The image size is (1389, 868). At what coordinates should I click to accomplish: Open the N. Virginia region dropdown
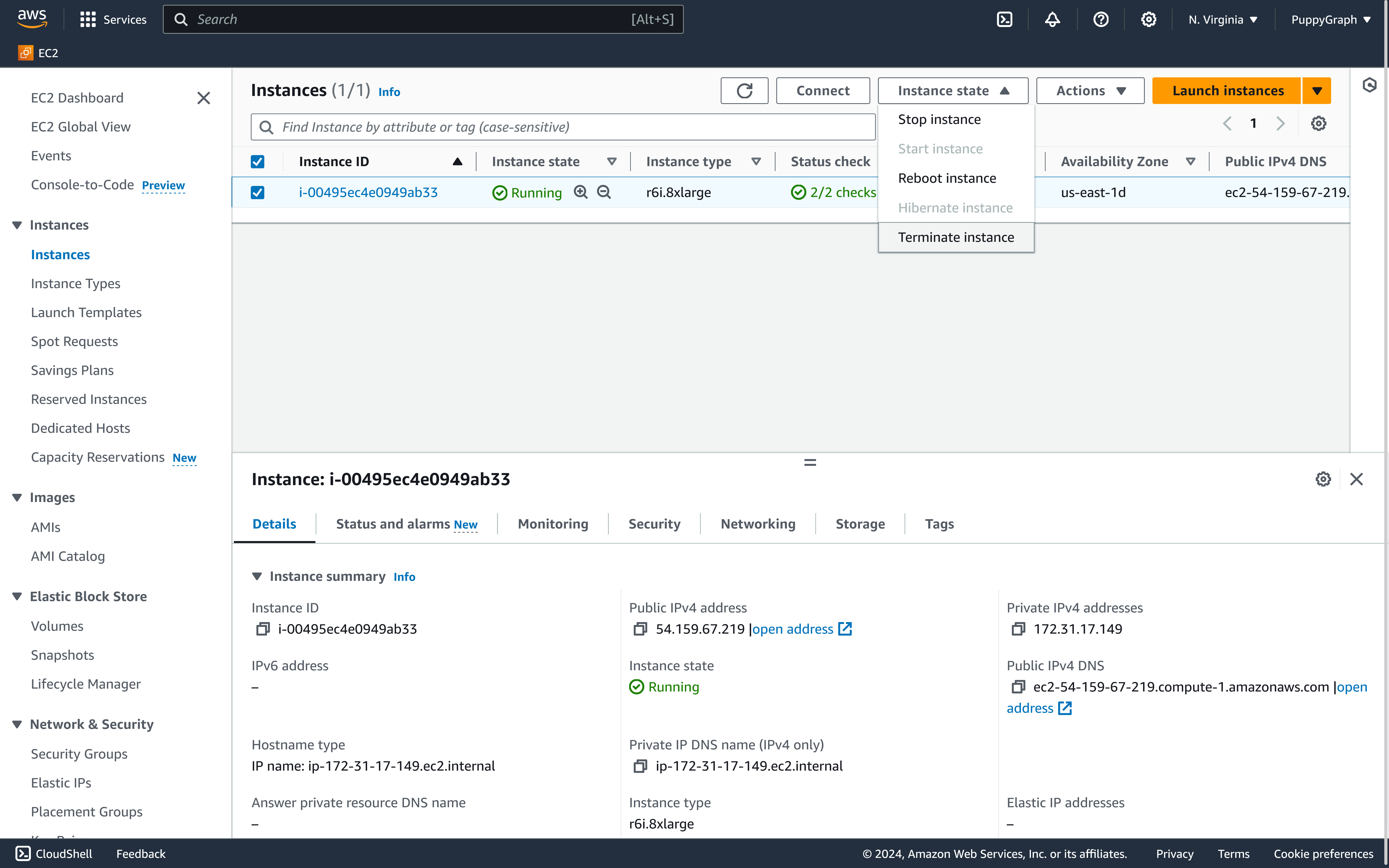(1223, 20)
